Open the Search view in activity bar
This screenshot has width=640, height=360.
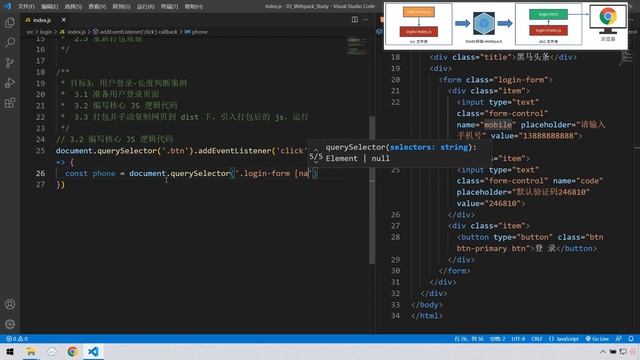[x=10, y=42]
